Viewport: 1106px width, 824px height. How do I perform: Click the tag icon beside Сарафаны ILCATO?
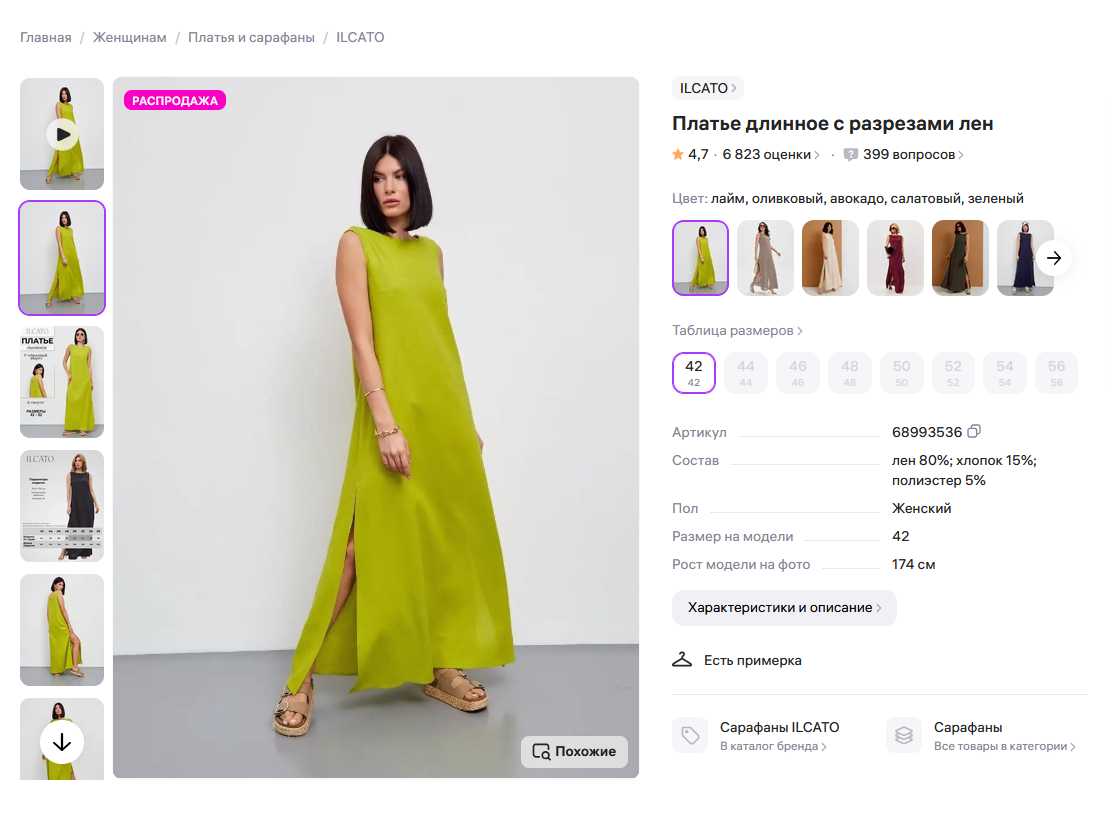tap(689, 735)
